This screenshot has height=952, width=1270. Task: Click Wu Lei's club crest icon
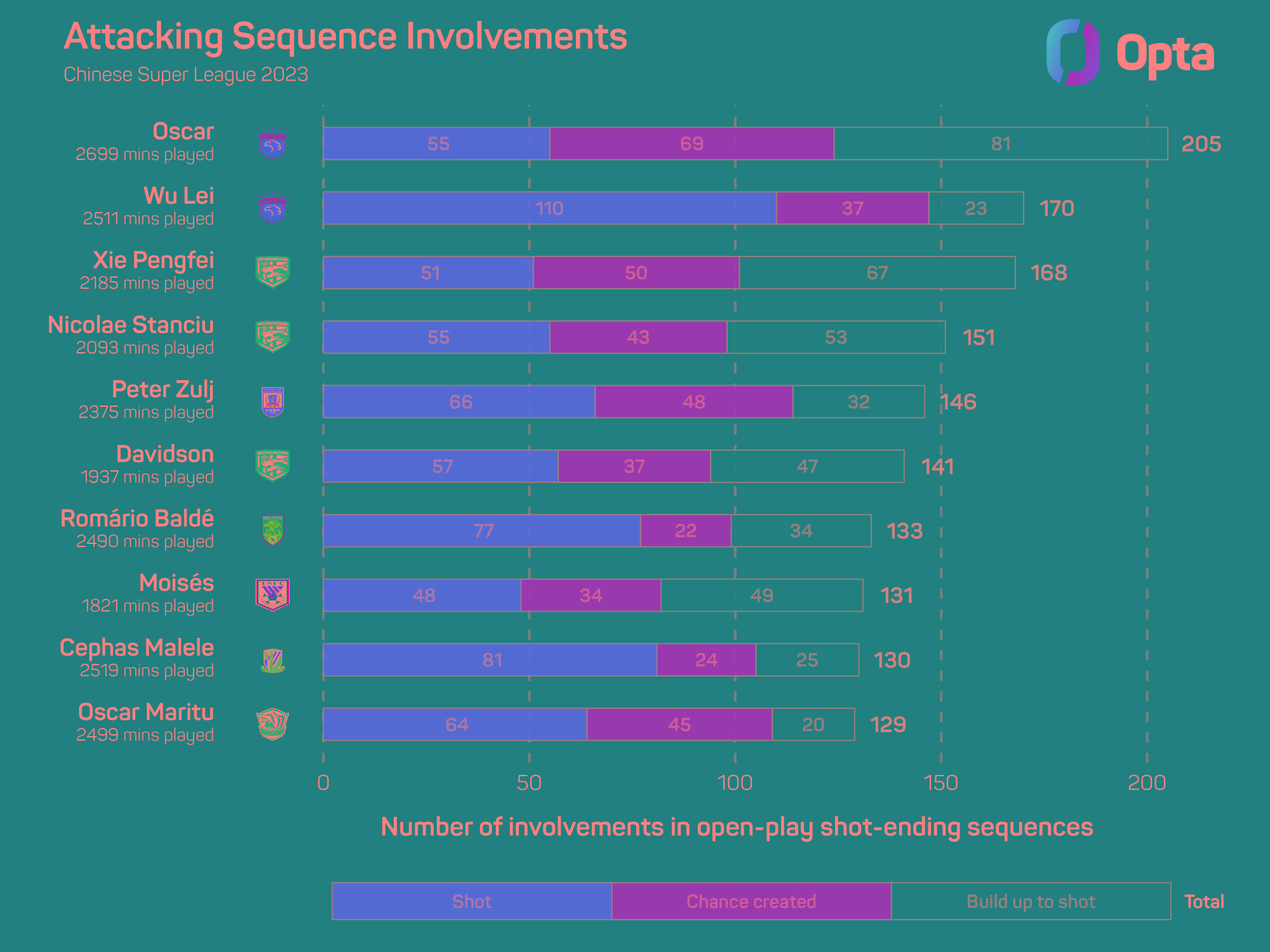pos(272,208)
